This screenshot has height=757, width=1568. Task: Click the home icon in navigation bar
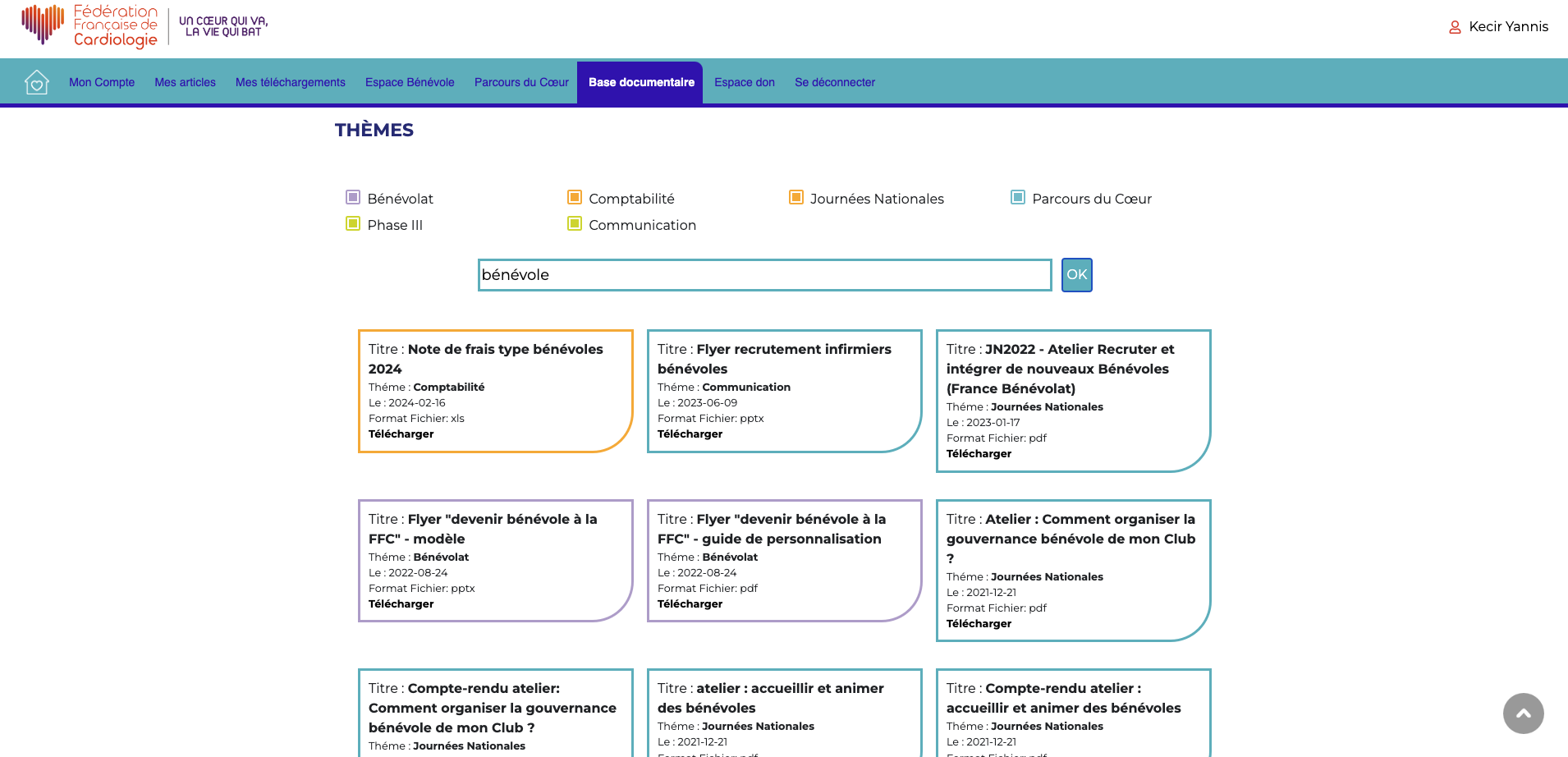(x=37, y=82)
